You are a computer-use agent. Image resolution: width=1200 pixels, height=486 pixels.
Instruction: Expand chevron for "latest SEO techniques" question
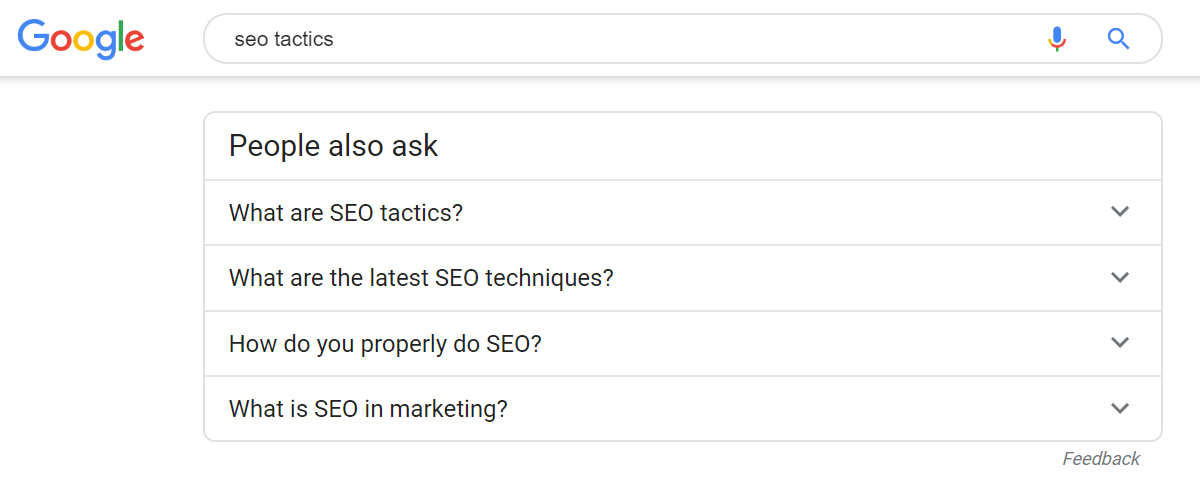tap(1120, 277)
